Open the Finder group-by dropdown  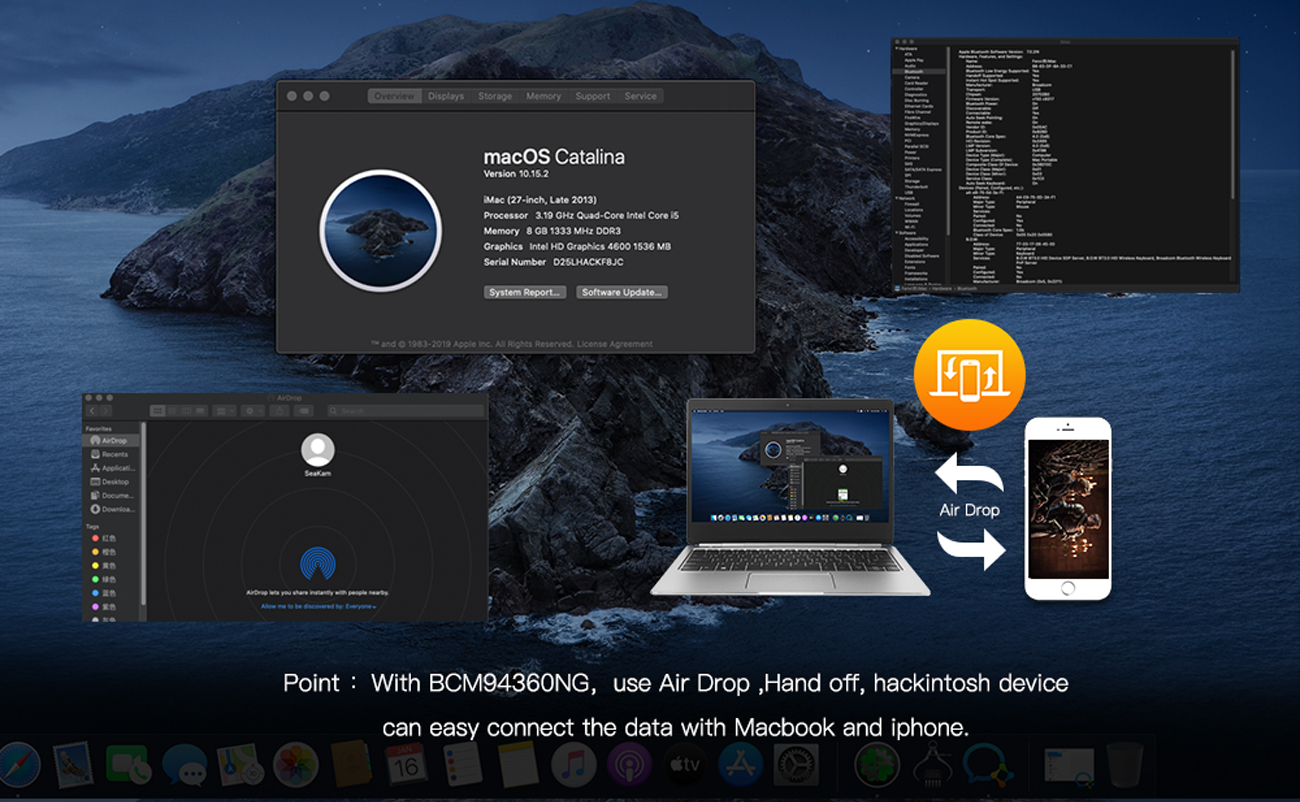pos(225,411)
